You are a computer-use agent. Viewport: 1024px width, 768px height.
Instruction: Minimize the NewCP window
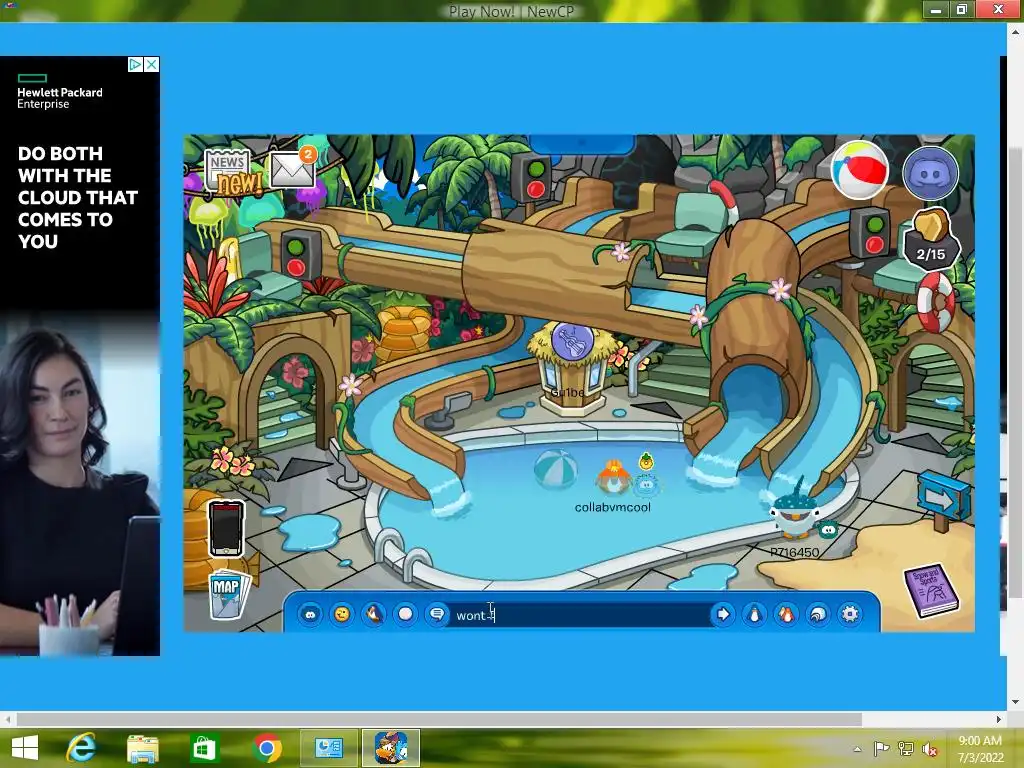click(x=936, y=10)
